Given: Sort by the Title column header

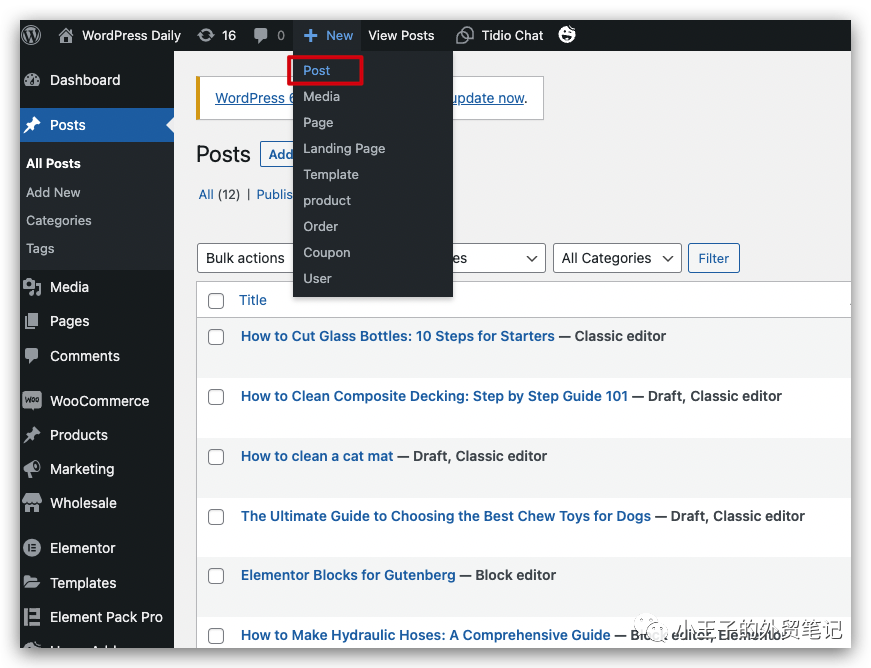Looking at the screenshot, I should [253, 300].
